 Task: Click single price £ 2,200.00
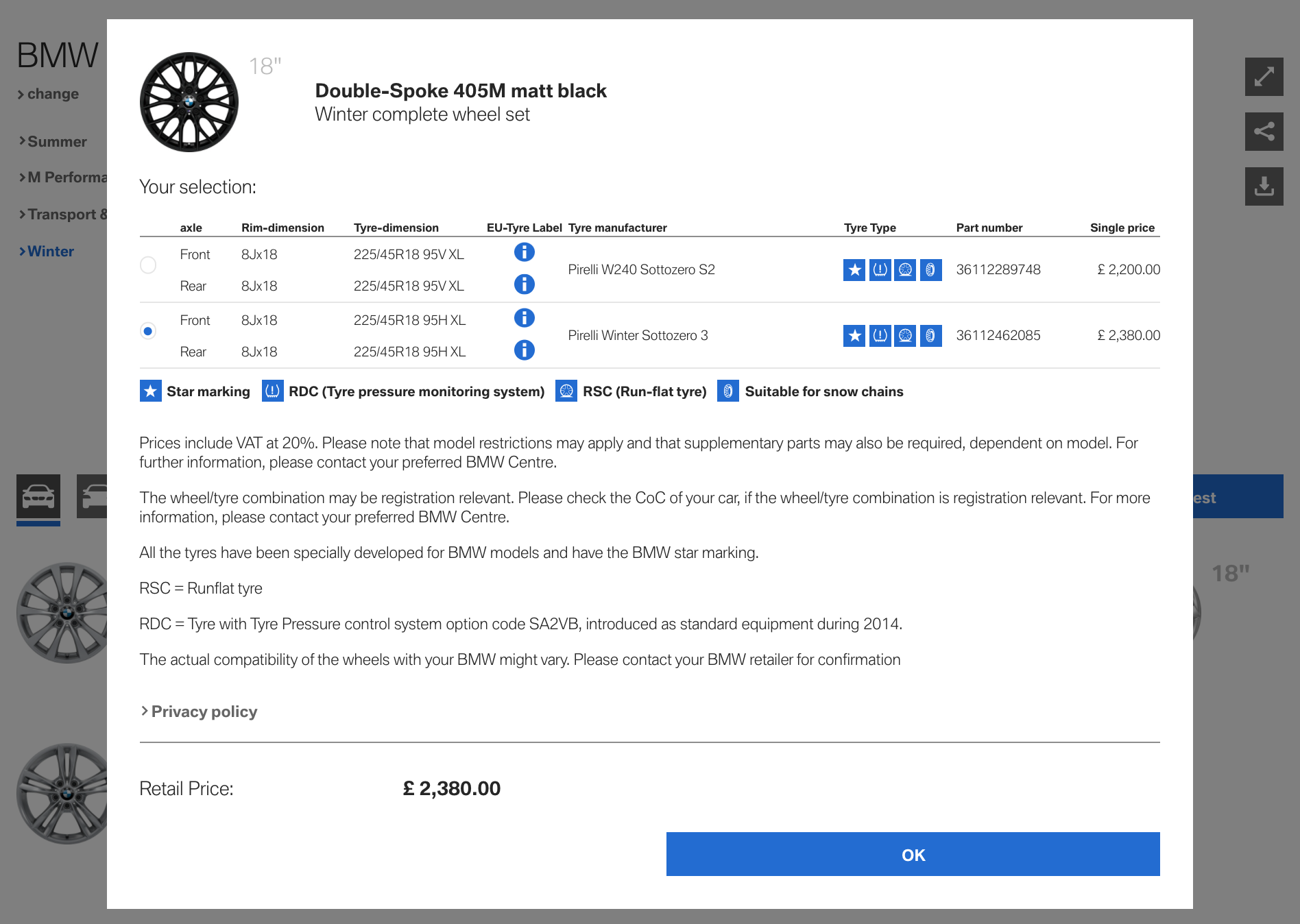point(1129,269)
